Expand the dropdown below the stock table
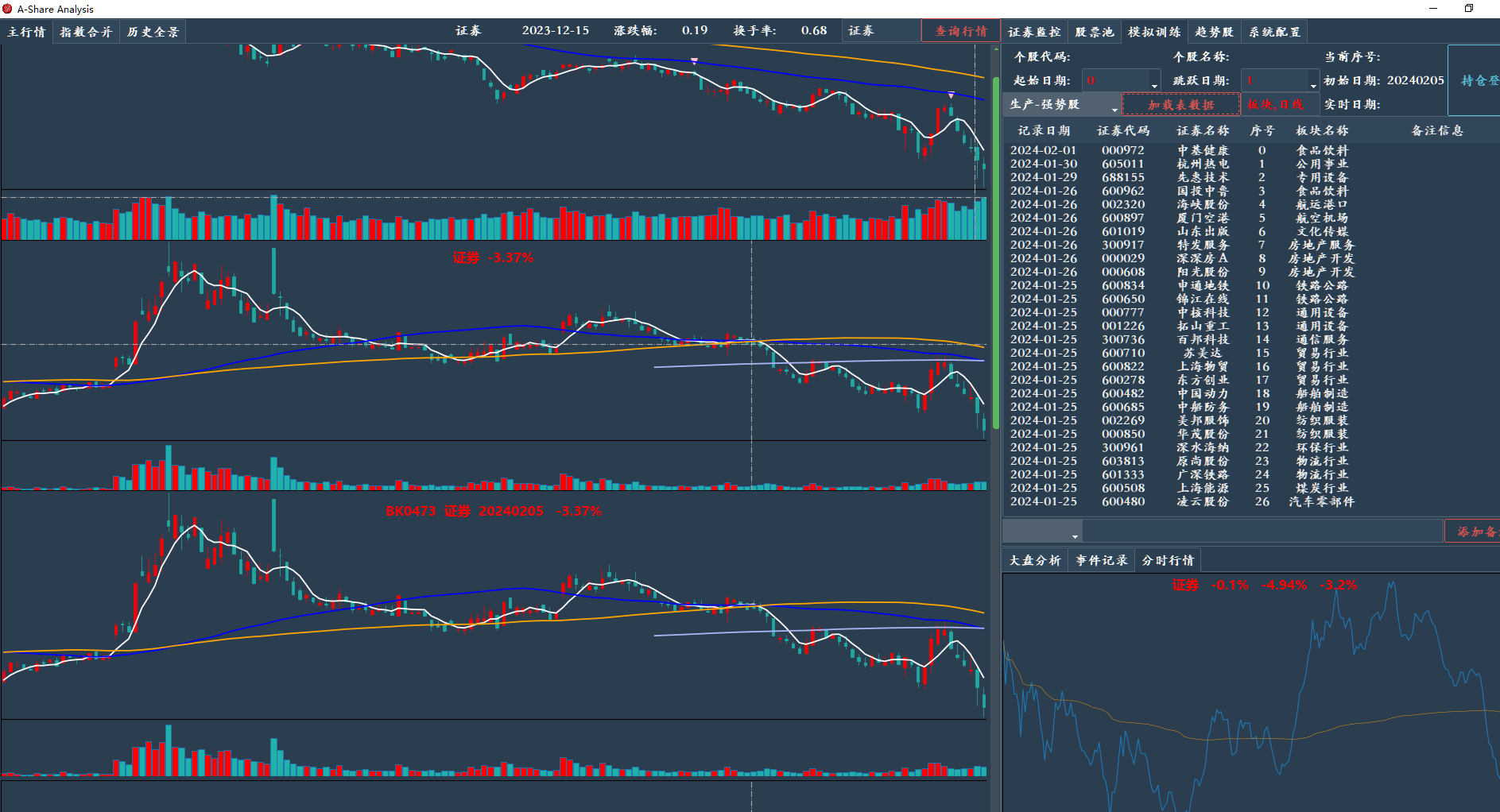Screen dimensions: 1500x812 click(1043, 531)
